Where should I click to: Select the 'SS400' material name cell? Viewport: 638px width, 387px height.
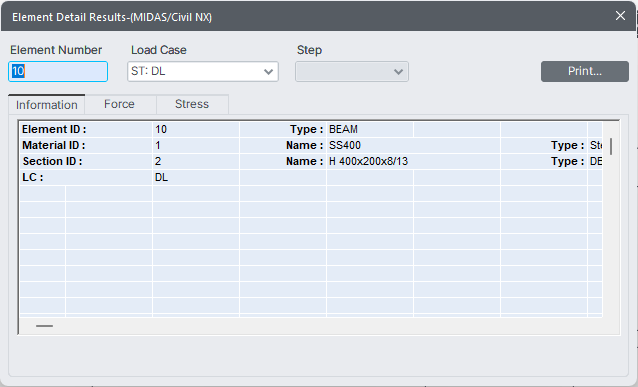413,145
